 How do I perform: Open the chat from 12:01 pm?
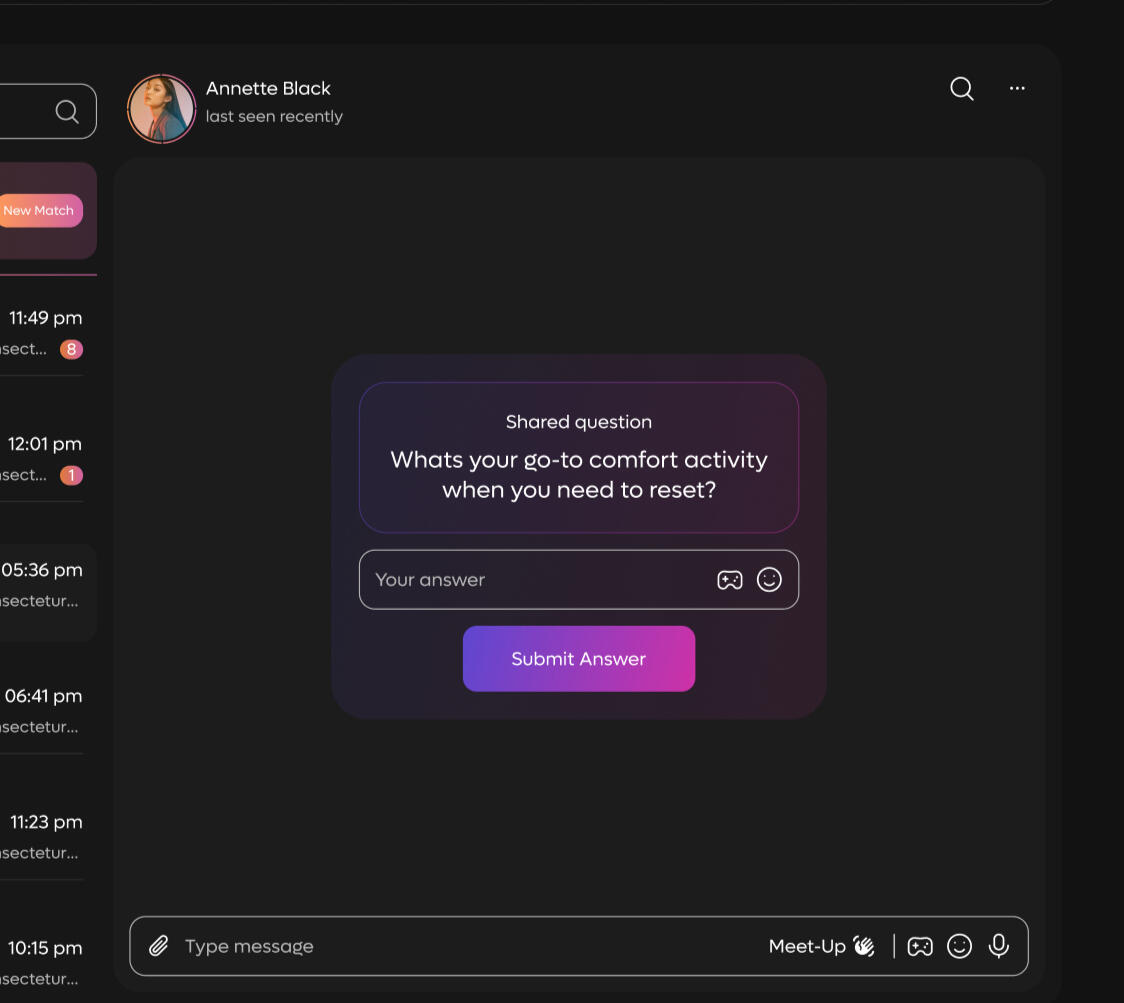pyautogui.click(x=45, y=458)
